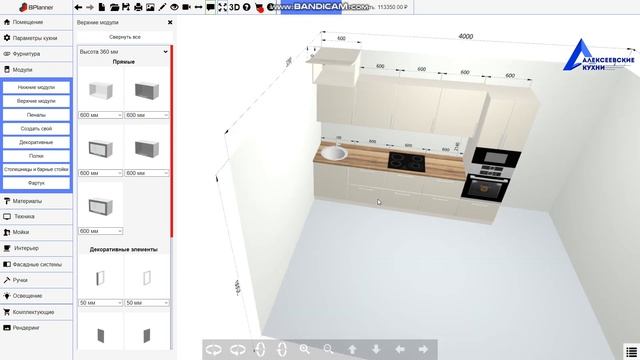The height and width of the screenshot is (360, 640).
Task: Click the BPlanner logo
Action: coord(36,7)
